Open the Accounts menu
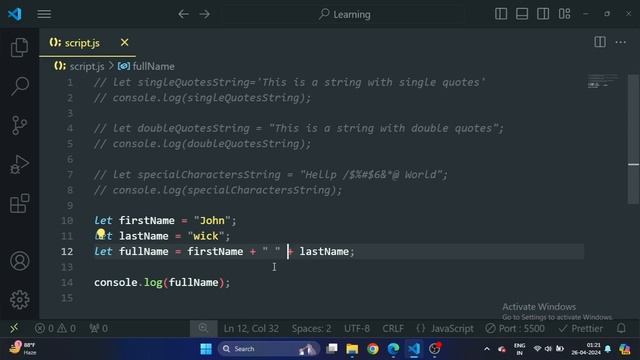 (x=19, y=261)
